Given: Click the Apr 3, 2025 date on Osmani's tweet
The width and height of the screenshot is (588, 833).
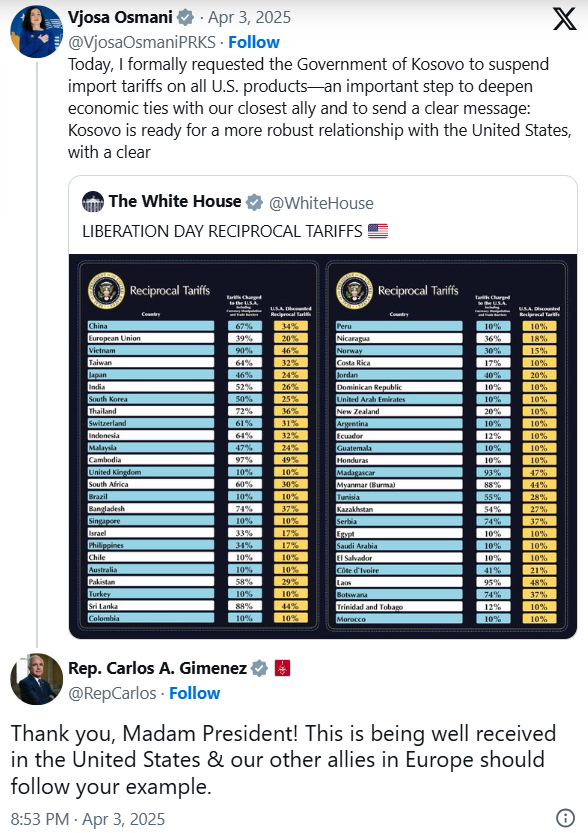Looking at the screenshot, I should coord(249,18).
